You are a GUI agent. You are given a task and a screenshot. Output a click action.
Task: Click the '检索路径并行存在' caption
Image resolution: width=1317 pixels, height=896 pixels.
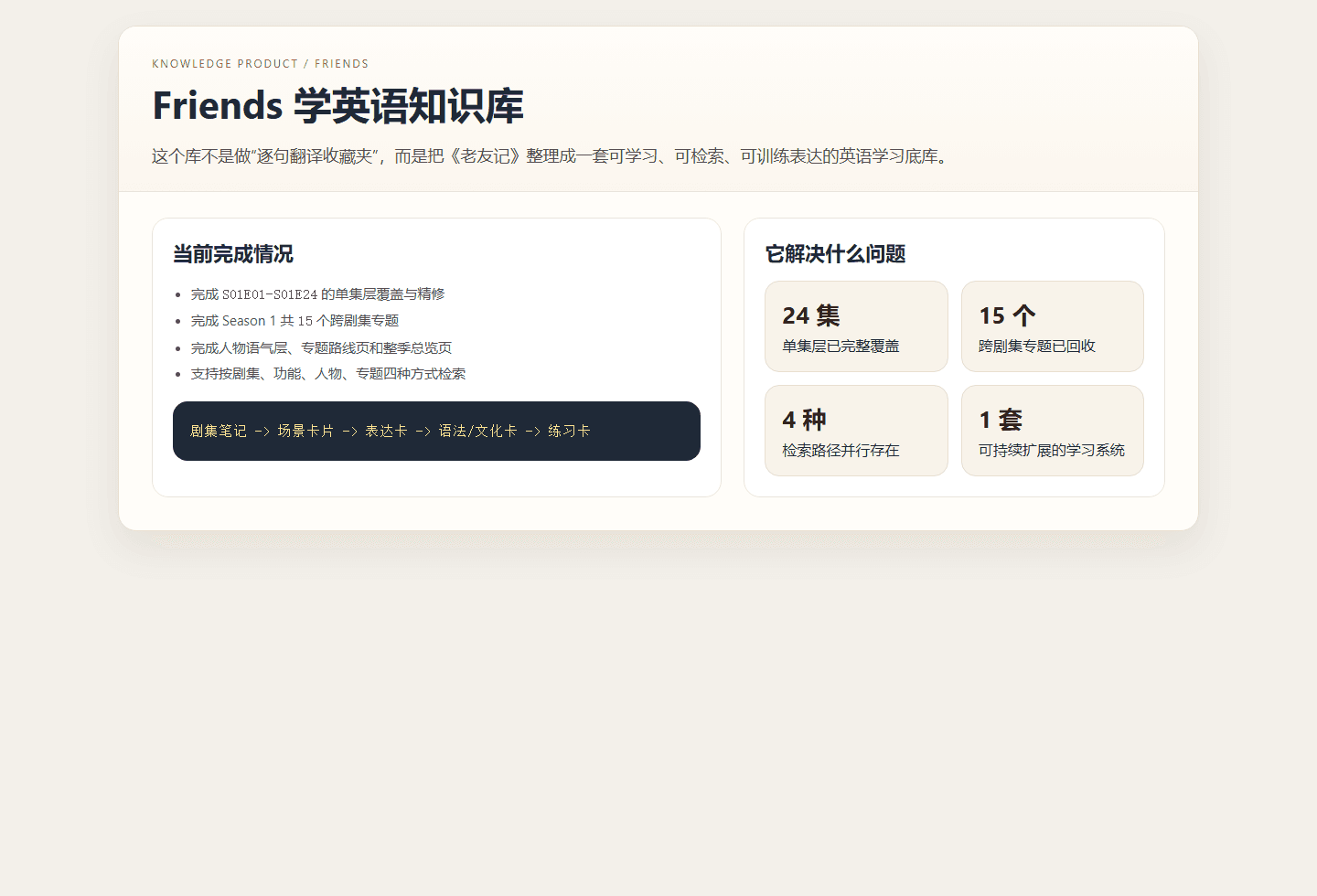click(x=841, y=451)
